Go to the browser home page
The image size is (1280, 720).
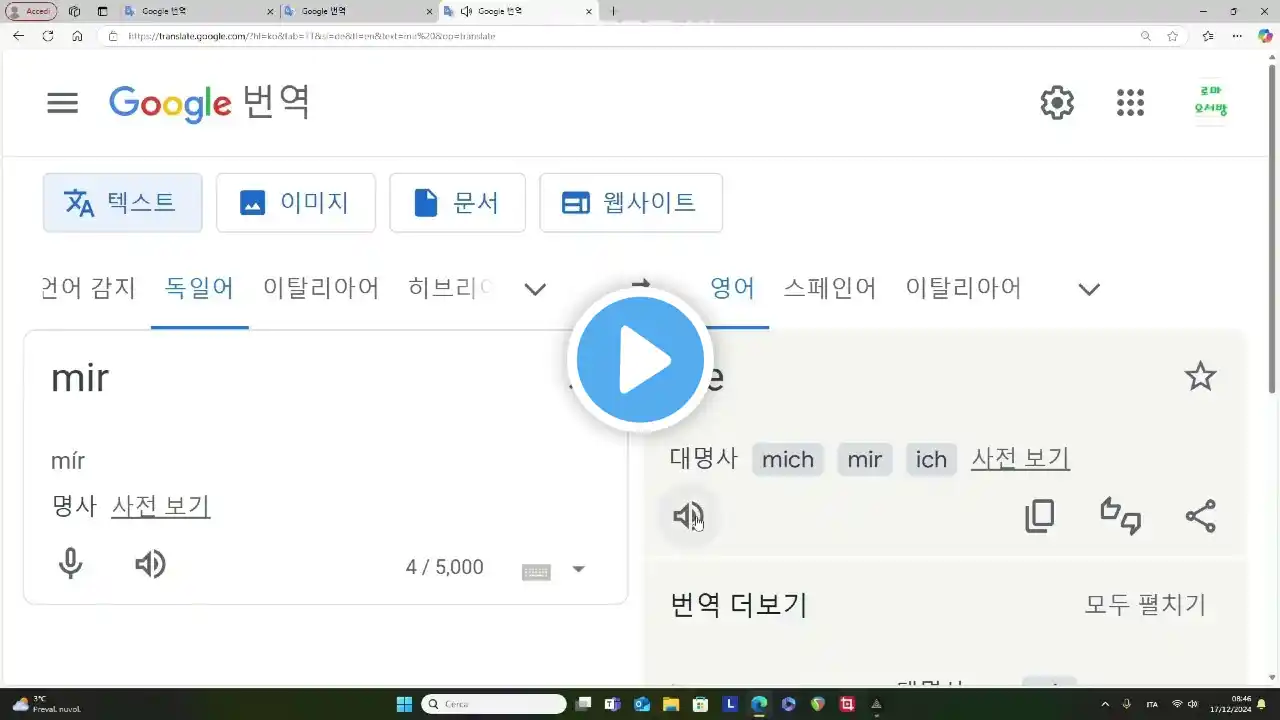77,36
